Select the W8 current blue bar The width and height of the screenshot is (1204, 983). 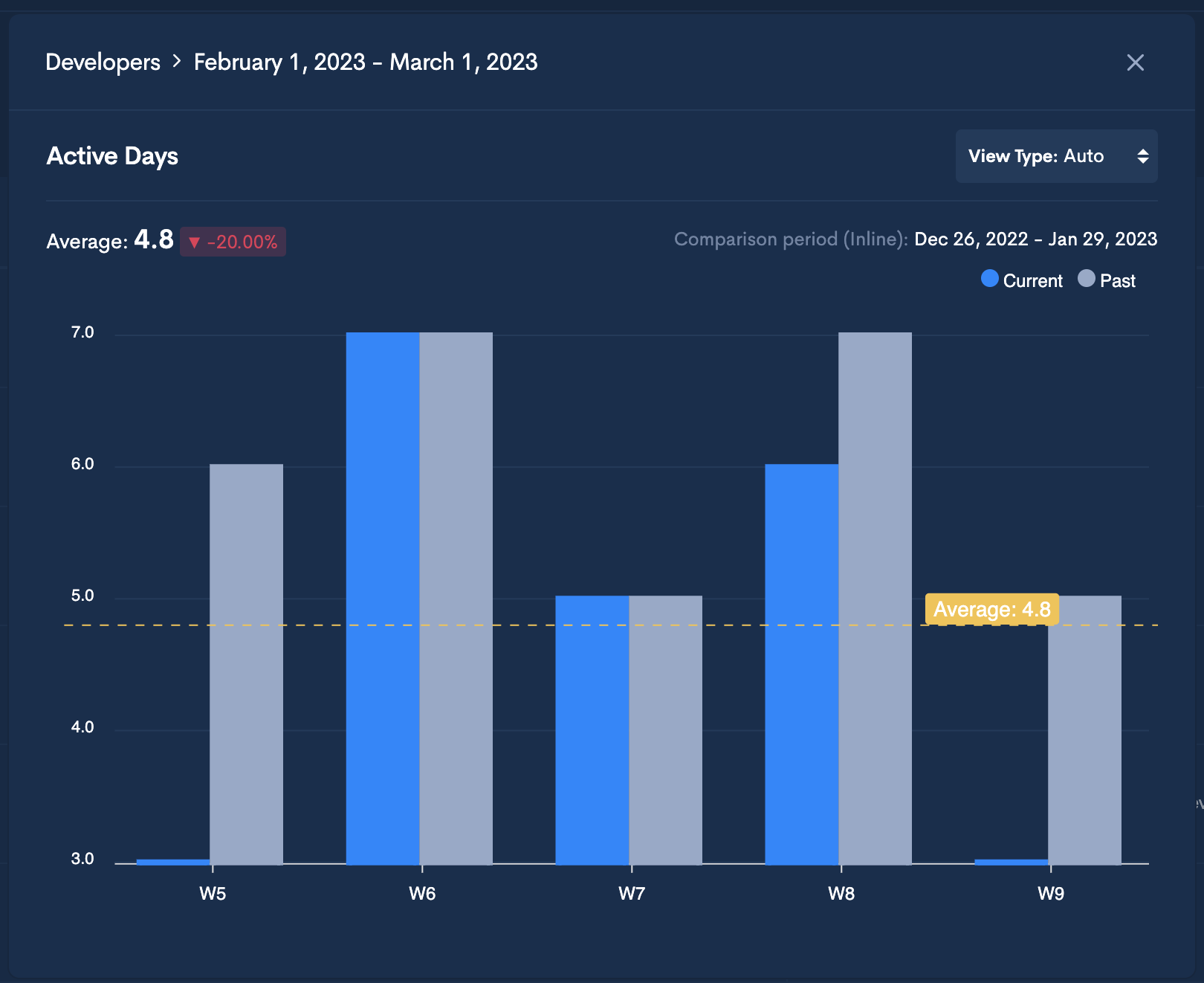click(802, 664)
